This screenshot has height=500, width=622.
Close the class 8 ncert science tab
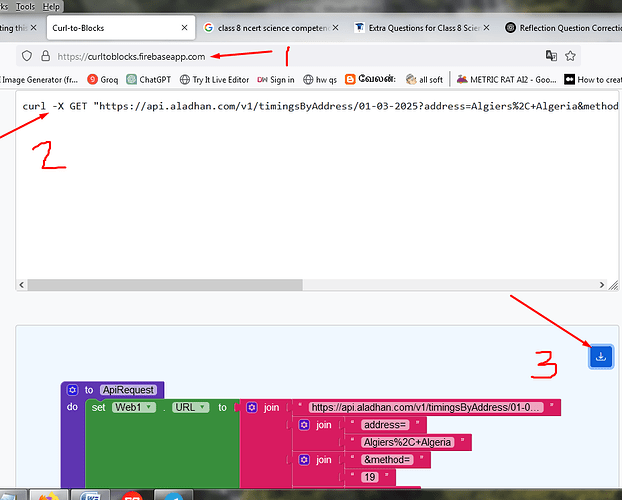pyautogui.click(x=336, y=28)
